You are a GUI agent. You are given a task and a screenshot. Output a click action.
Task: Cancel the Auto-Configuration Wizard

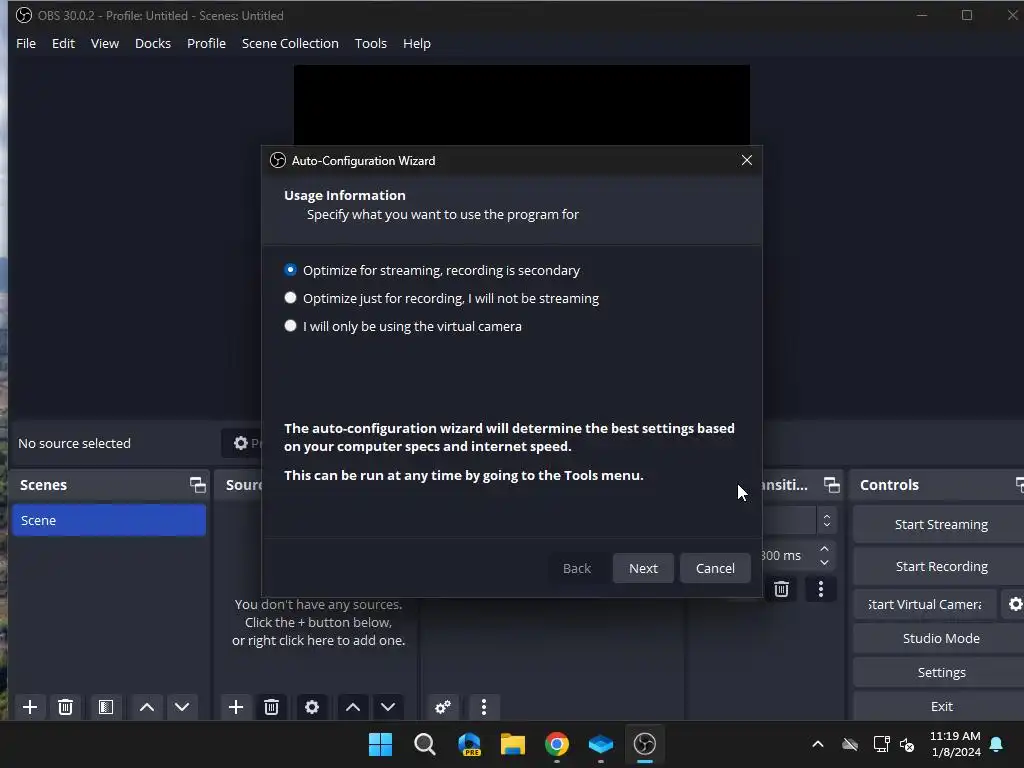click(715, 568)
